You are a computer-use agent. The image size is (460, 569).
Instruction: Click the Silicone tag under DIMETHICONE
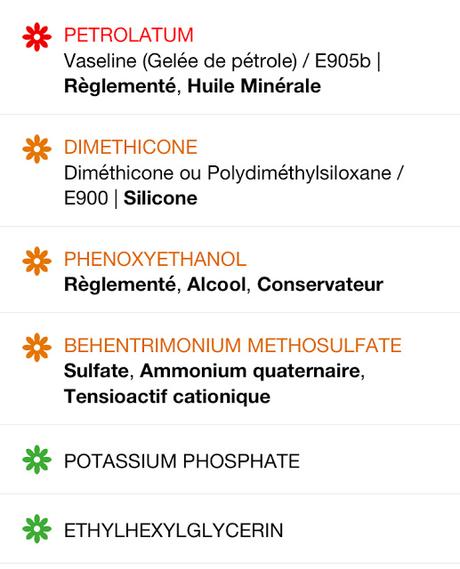(x=160, y=198)
